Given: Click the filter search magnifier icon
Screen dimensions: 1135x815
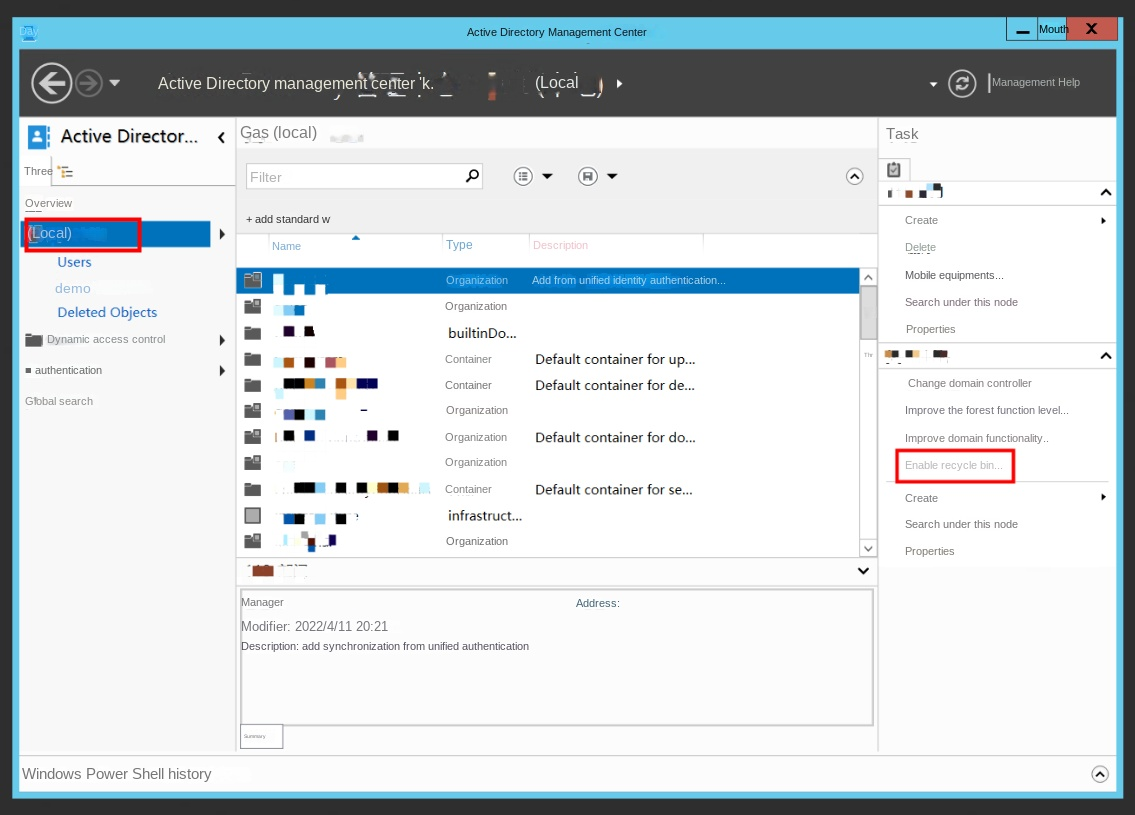Looking at the screenshot, I should tap(472, 176).
